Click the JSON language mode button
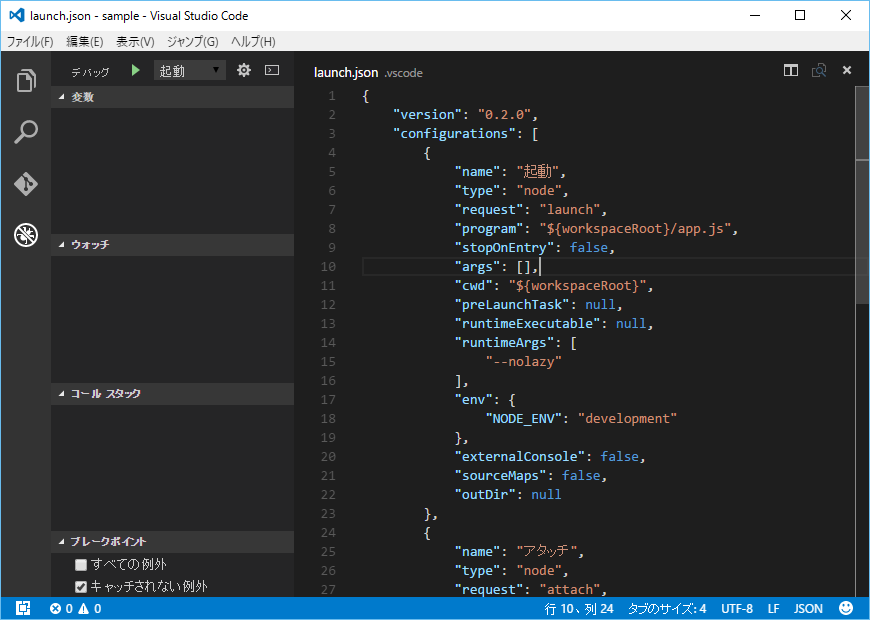Image resolution: width=870 pixels, height=620 pixels. click(808, 608)
